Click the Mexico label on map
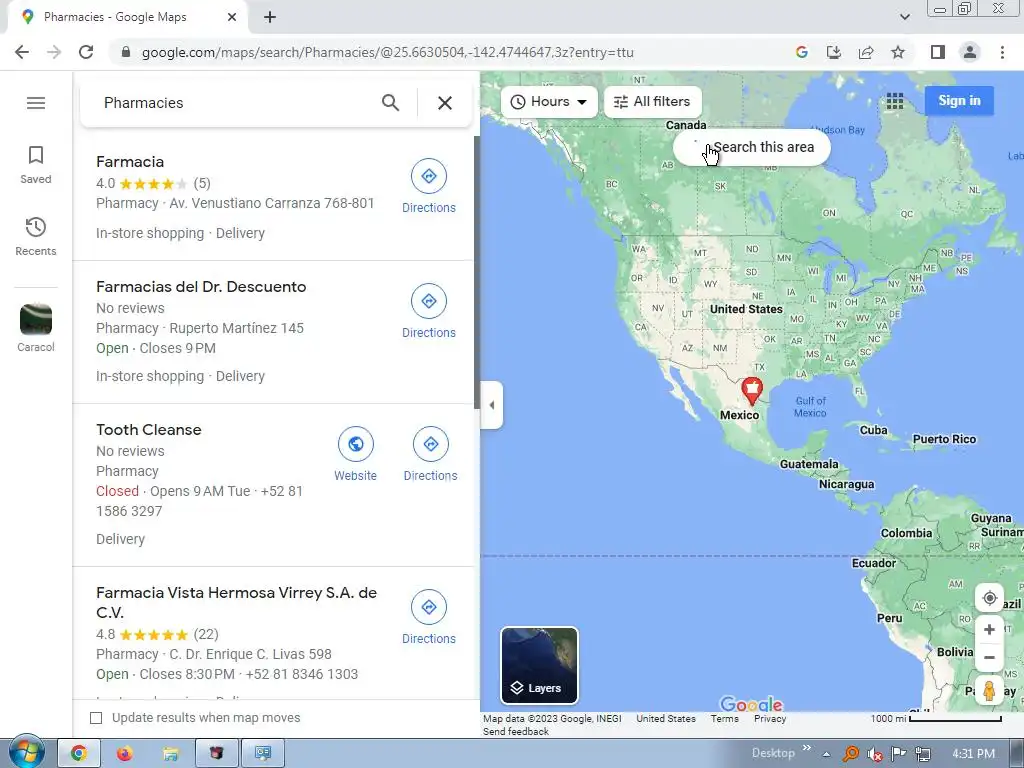This screenshot has height=768, width=1024. [x=739, y=415]
